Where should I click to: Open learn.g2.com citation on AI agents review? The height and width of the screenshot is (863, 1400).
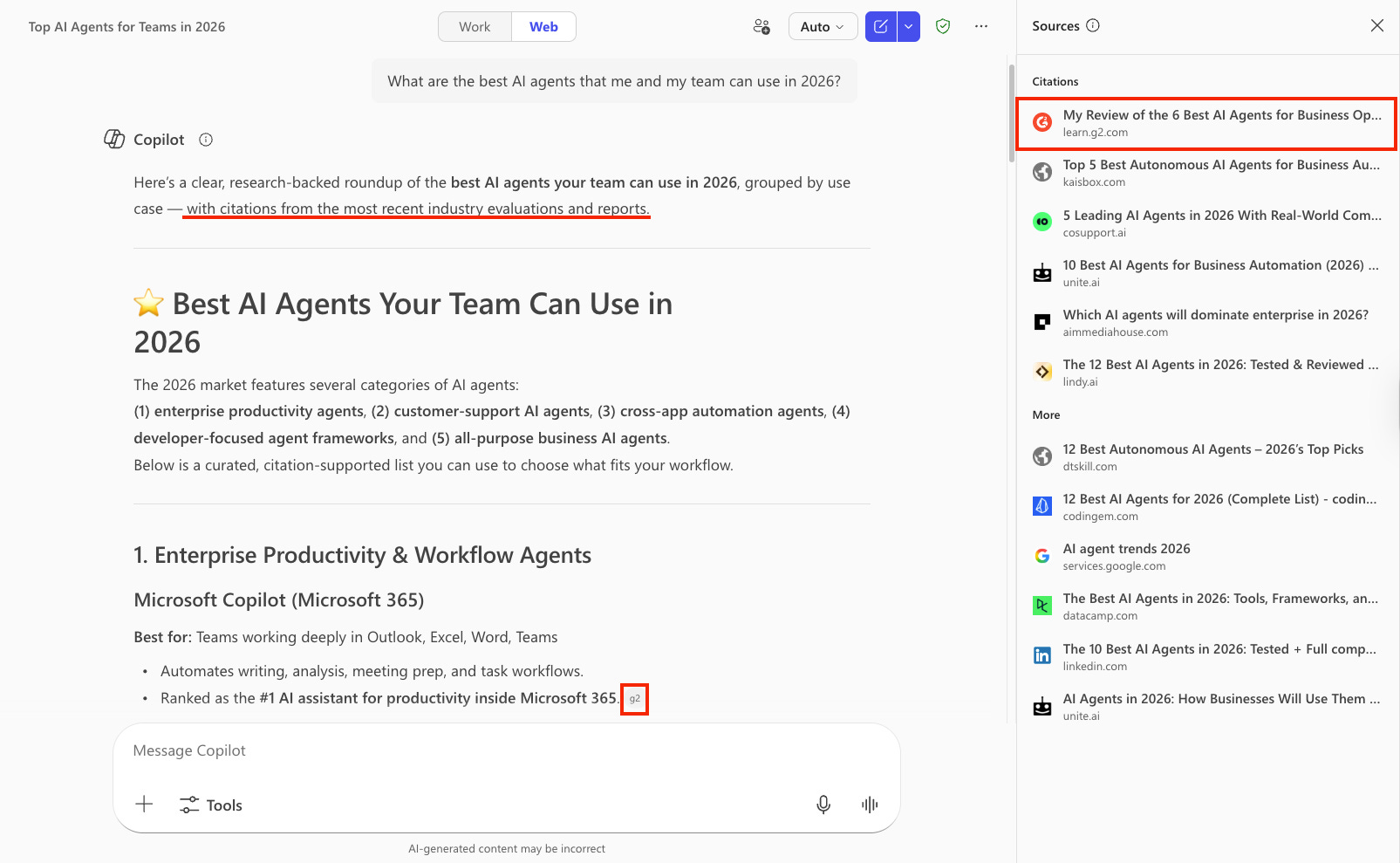(x=1207, y=123)
